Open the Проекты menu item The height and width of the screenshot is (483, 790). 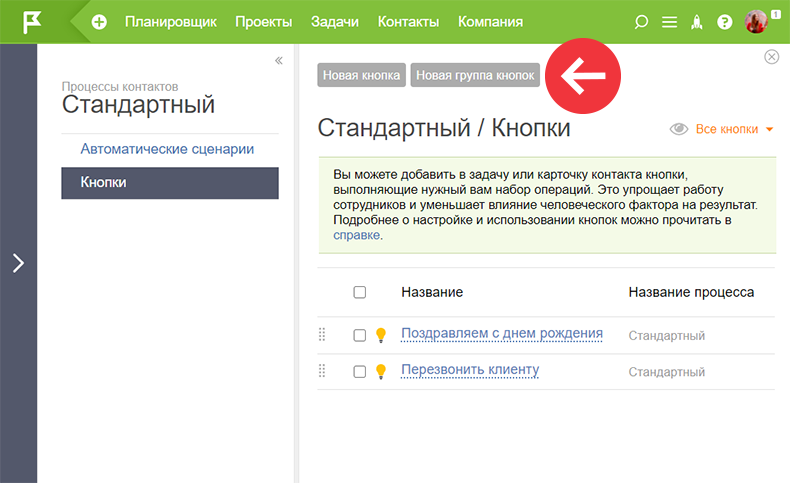click(x=264, y=22)
